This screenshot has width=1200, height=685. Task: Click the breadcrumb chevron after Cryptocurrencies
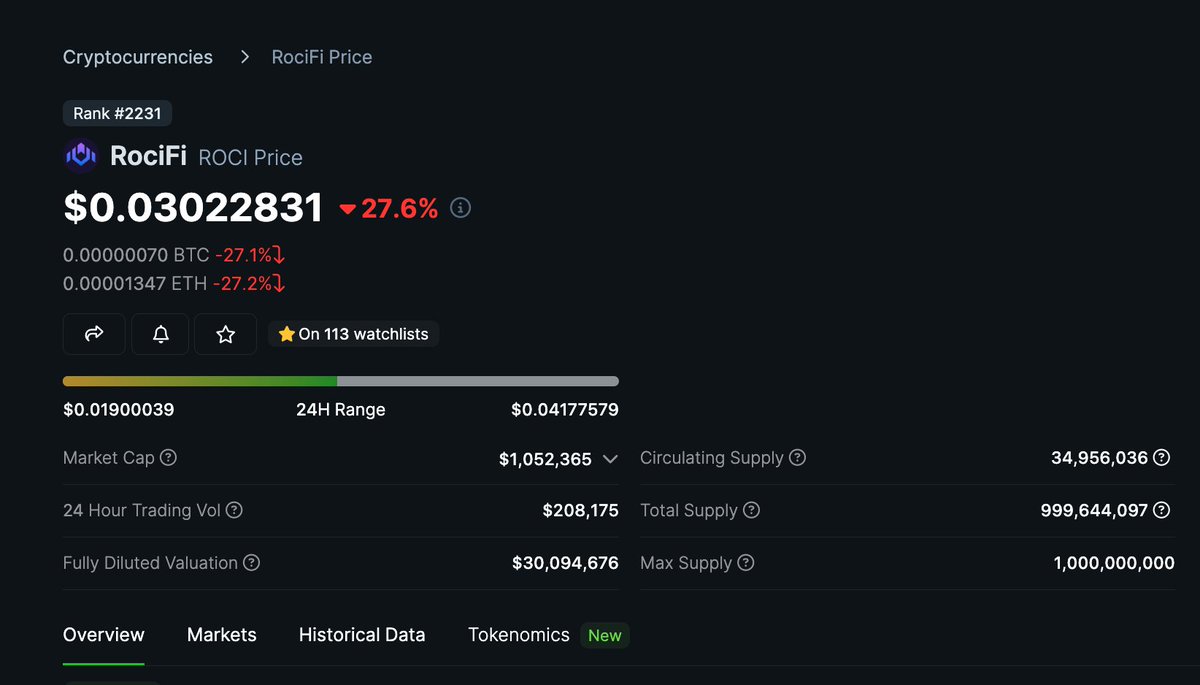coord(244,57)
